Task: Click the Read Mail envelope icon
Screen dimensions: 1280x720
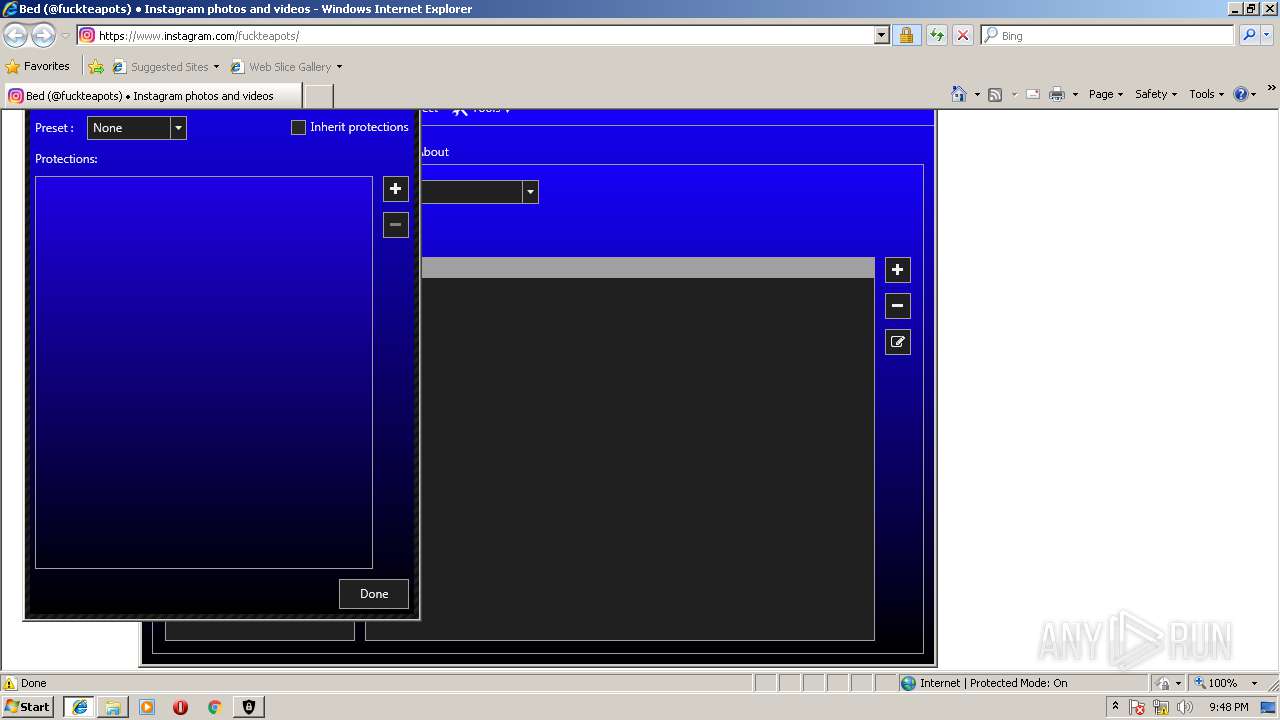Action: pyautogui.click(x=1033, y=94)
